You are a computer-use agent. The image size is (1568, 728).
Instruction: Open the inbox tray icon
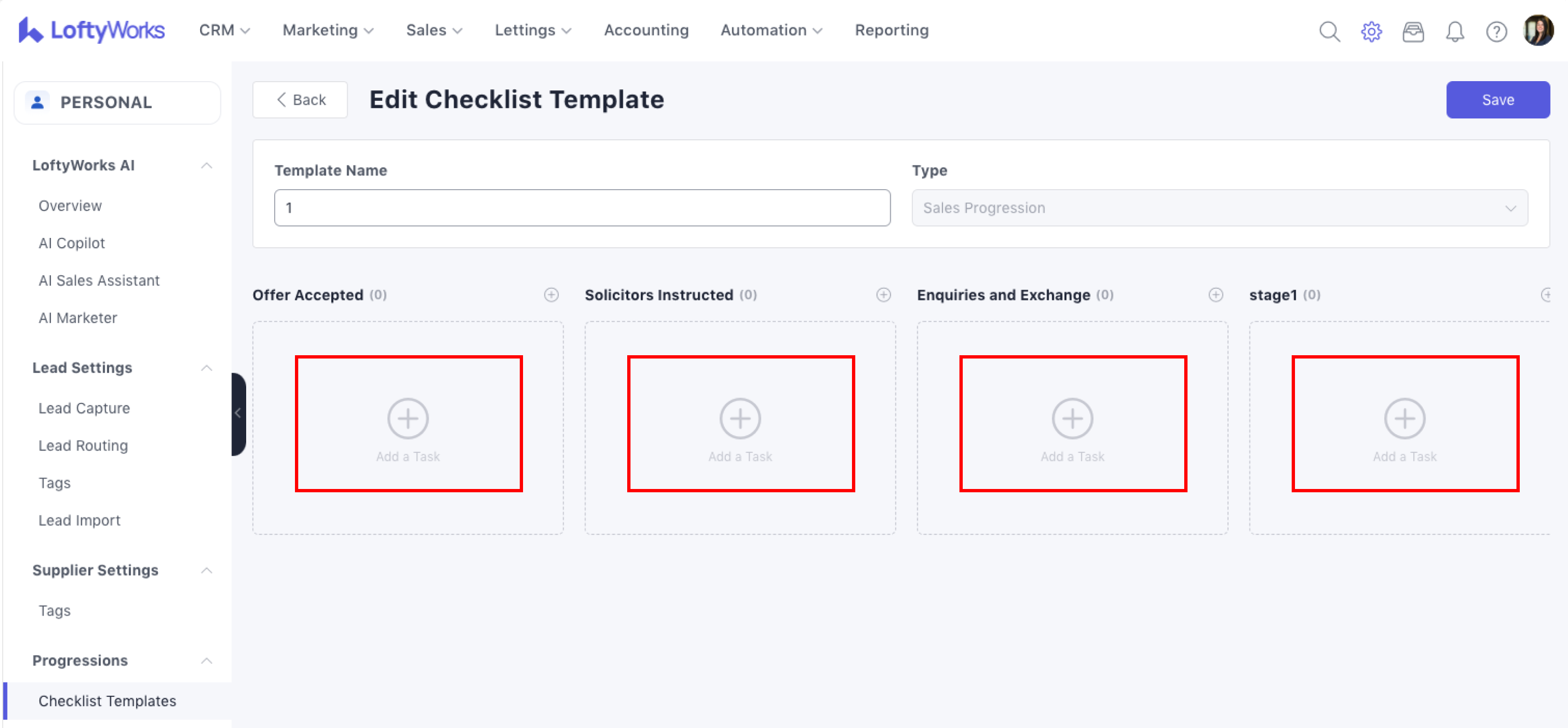click(1412, 31)
